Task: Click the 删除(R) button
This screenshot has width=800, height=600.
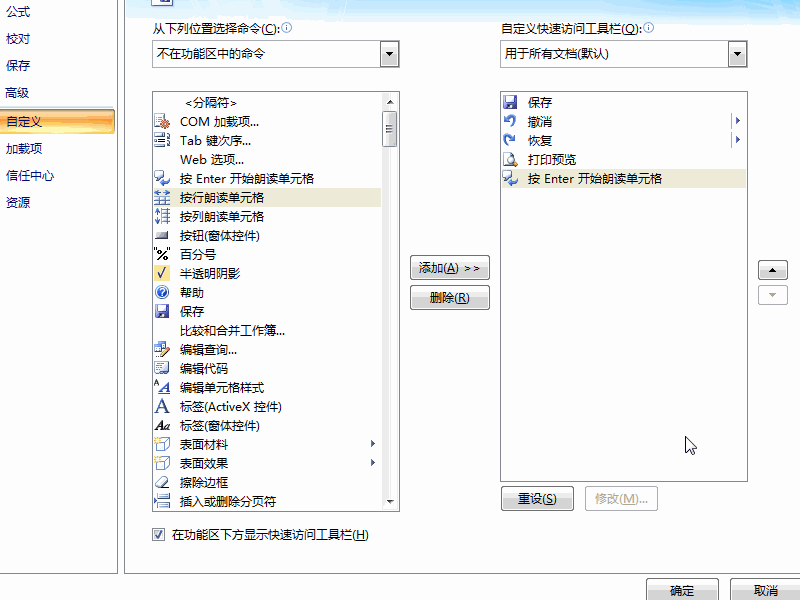Action: click(x=449, y=297)
